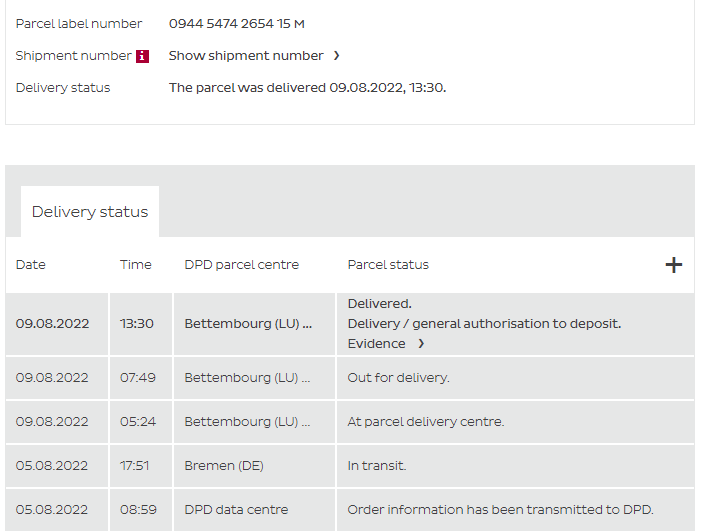The width and height of the screenshot is (707, 531).
Task: Click the In transit status text
Action: click(x=377, y=466)
